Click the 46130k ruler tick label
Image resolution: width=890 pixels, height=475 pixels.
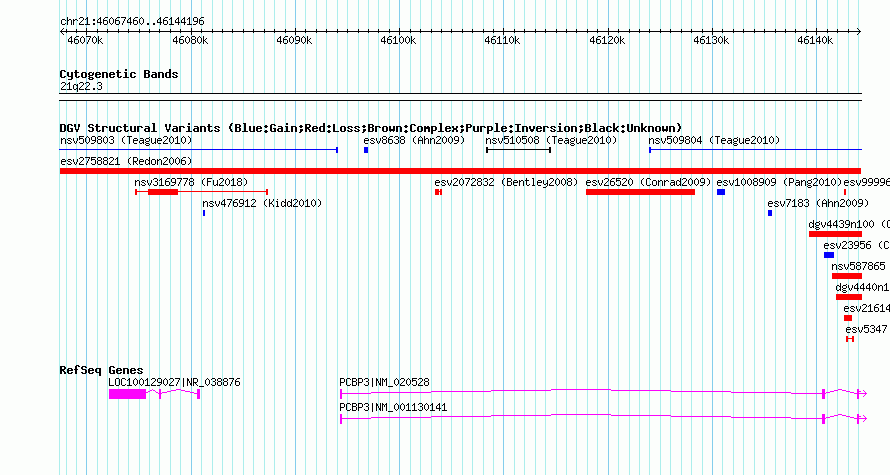(711, 40)
